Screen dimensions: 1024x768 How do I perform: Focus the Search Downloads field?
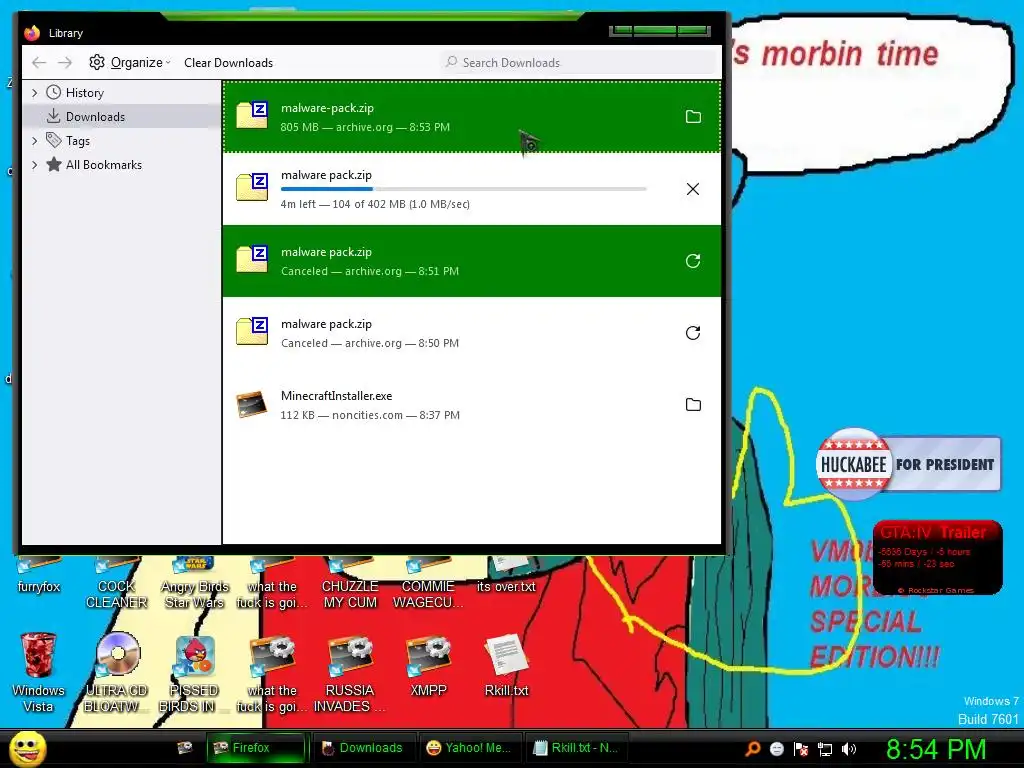pyautogui.click(x=579, y=63)
